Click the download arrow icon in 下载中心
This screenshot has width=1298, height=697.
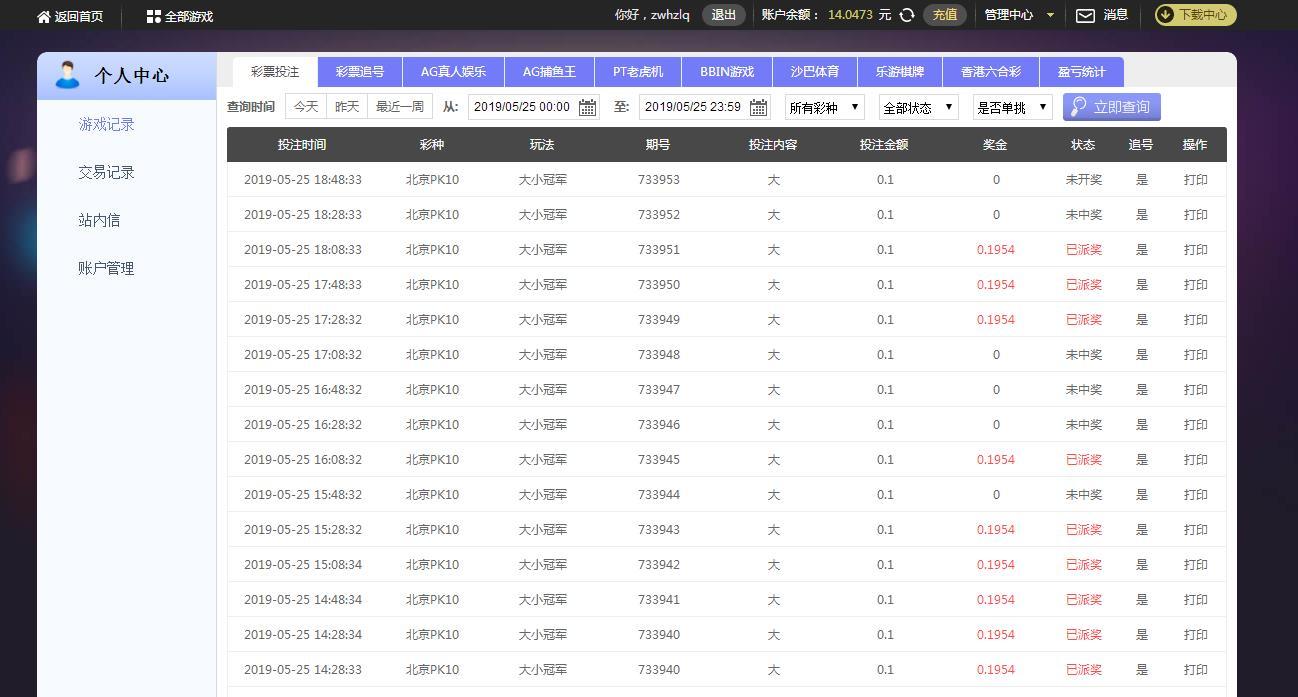1166,15
